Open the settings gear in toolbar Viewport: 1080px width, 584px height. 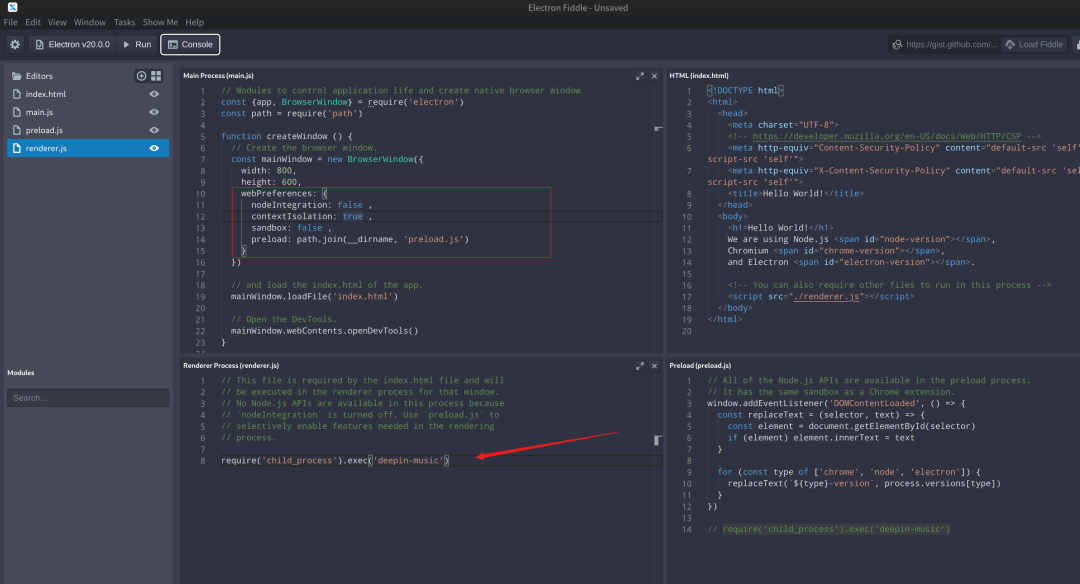15,44
